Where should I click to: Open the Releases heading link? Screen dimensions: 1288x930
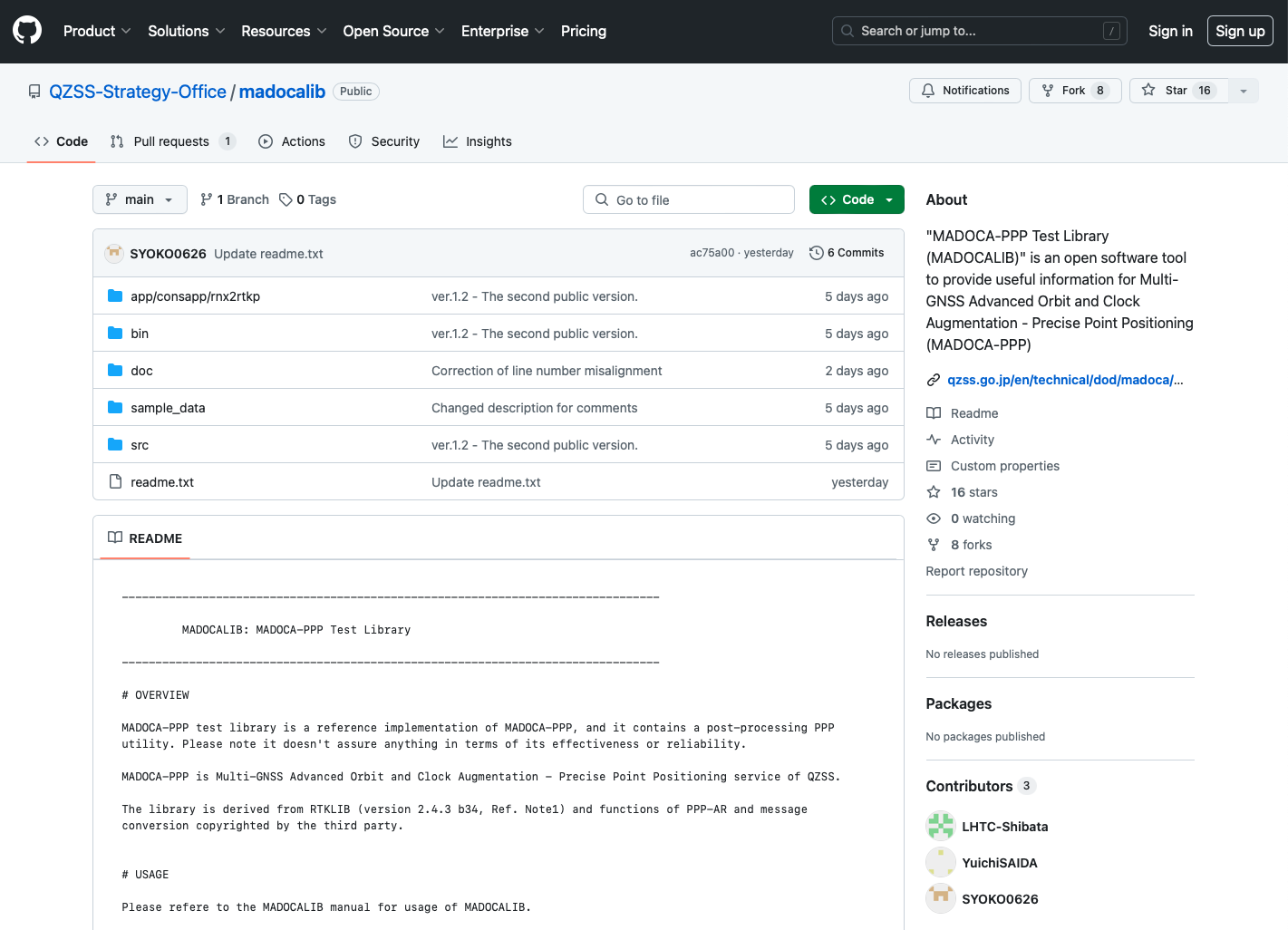pyautogui.click(x=956, y=621)
